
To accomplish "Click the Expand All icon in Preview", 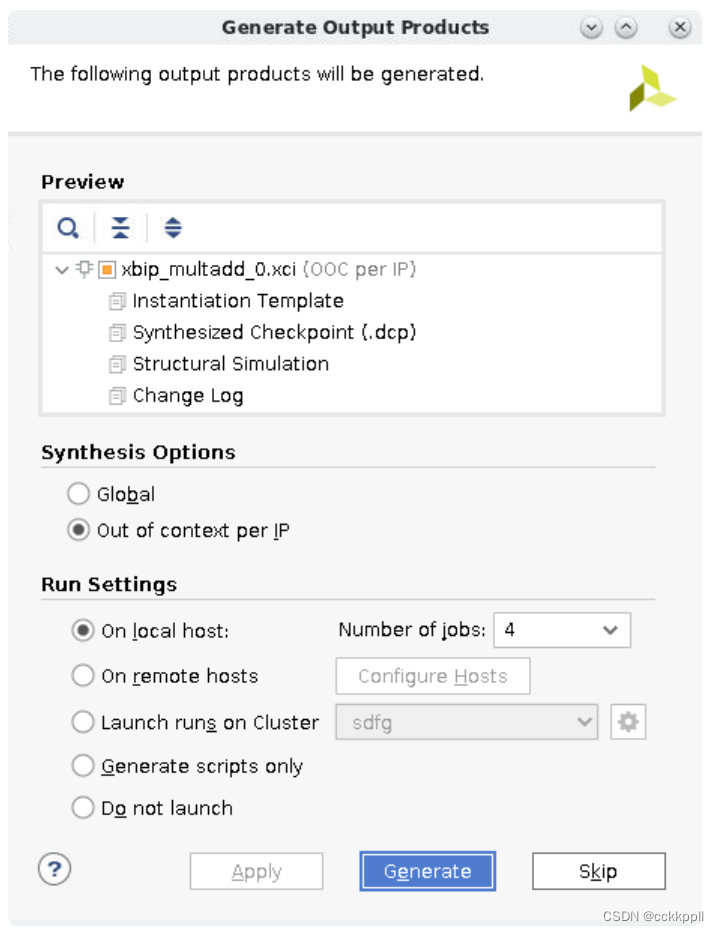I will [x=173, y=229].
